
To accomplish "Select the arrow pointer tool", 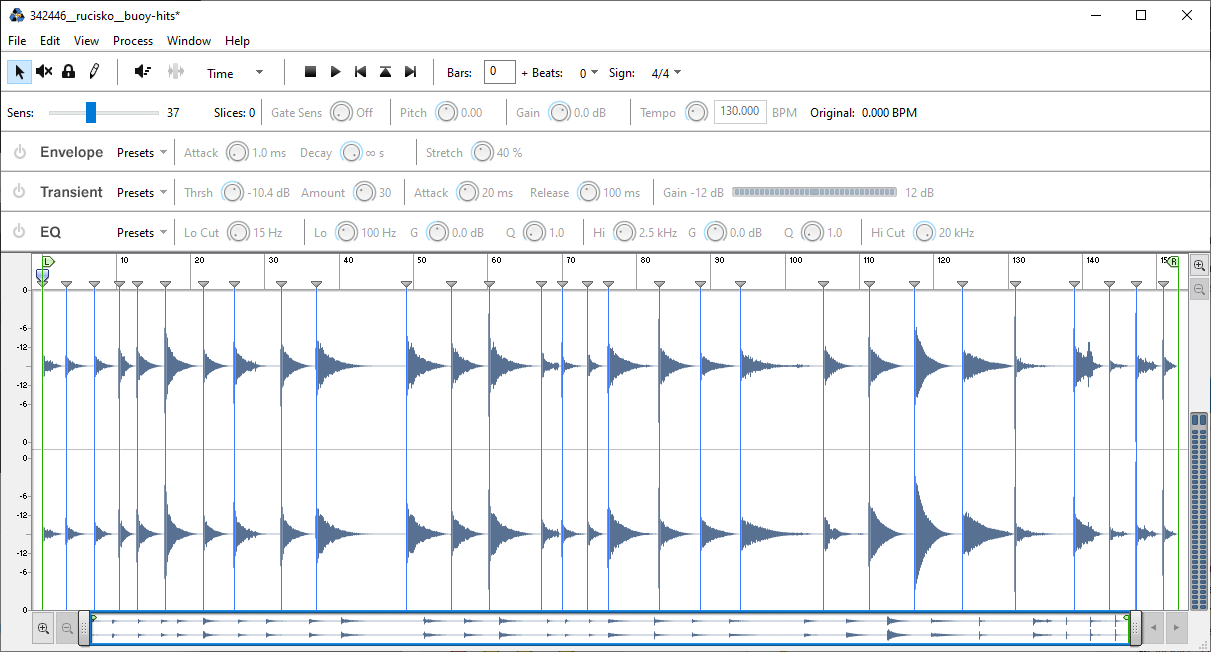I will click(x=19, y=72).
